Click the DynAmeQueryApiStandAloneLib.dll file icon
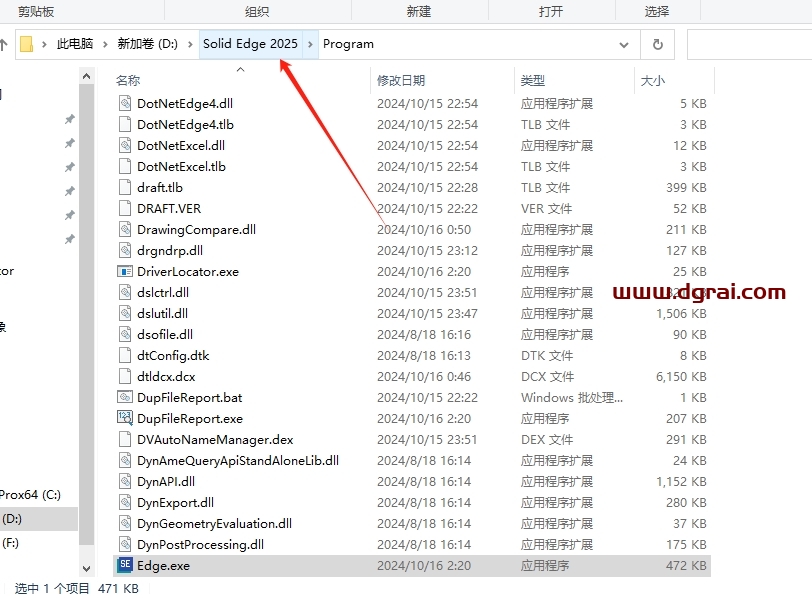The height and width of the screenshot is (598, 812). point(125,460)
